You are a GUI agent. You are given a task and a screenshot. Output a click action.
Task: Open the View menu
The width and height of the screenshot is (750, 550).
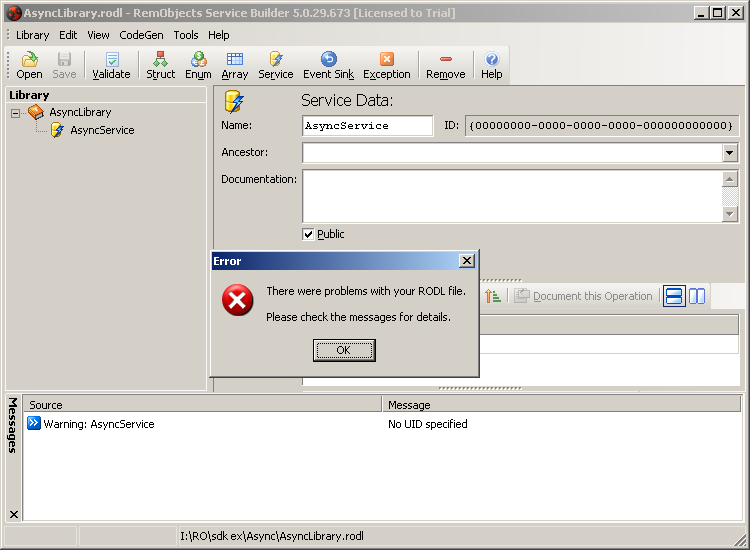pos(98,35)
